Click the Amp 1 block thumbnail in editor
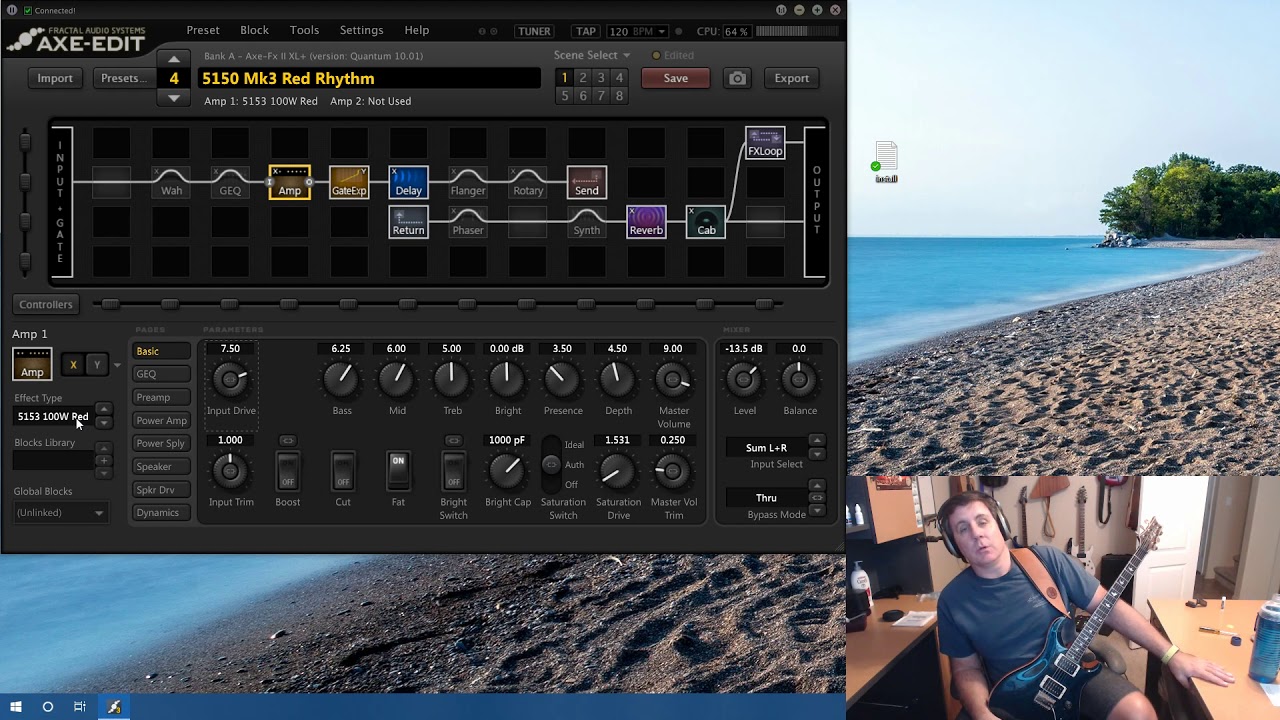1280x720 pixels. coord(32,364)
